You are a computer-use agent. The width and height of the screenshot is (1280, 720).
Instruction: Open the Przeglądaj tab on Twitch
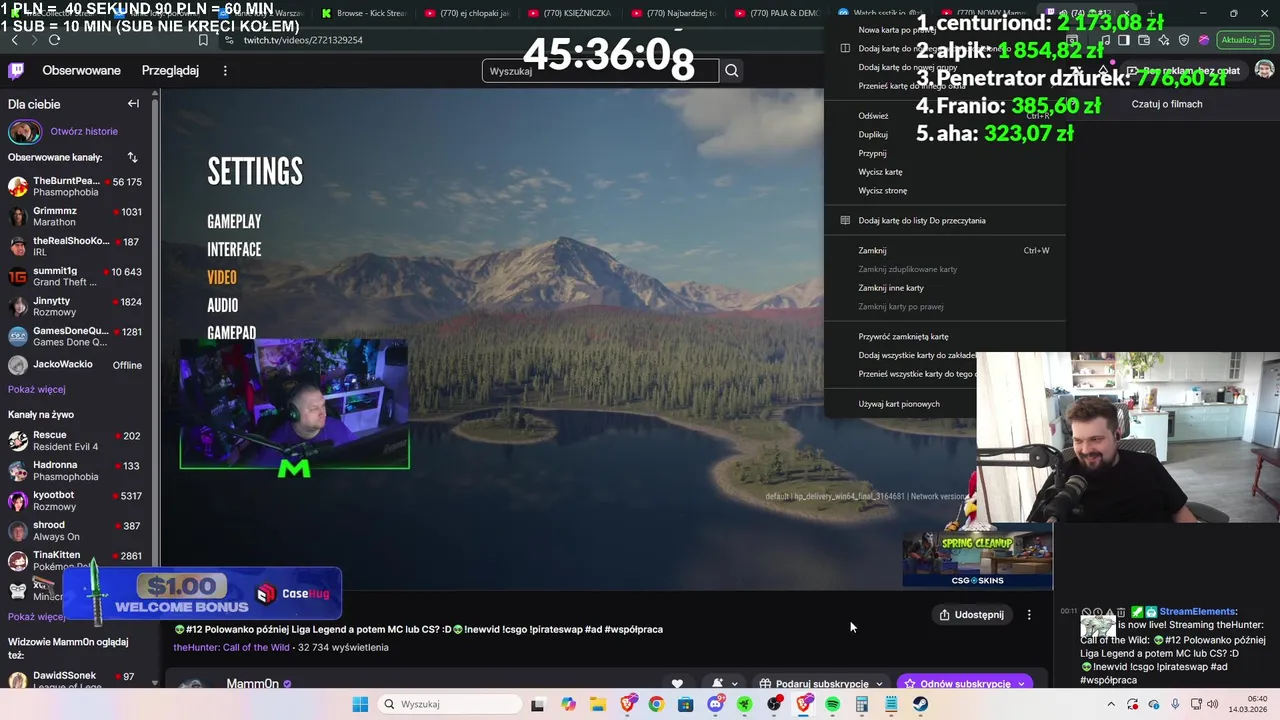tap(170, 71)
